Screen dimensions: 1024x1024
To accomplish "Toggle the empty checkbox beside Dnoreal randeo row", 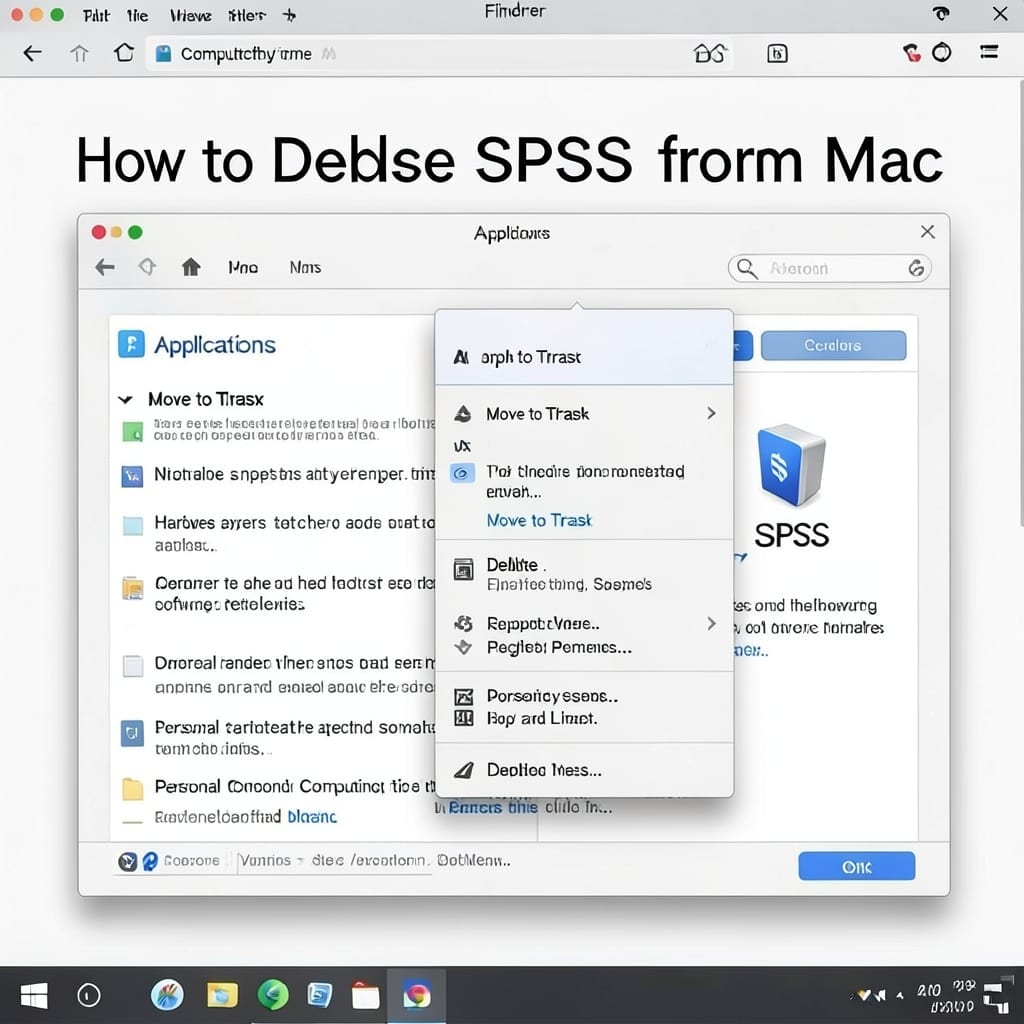I will tap(133, 665).
